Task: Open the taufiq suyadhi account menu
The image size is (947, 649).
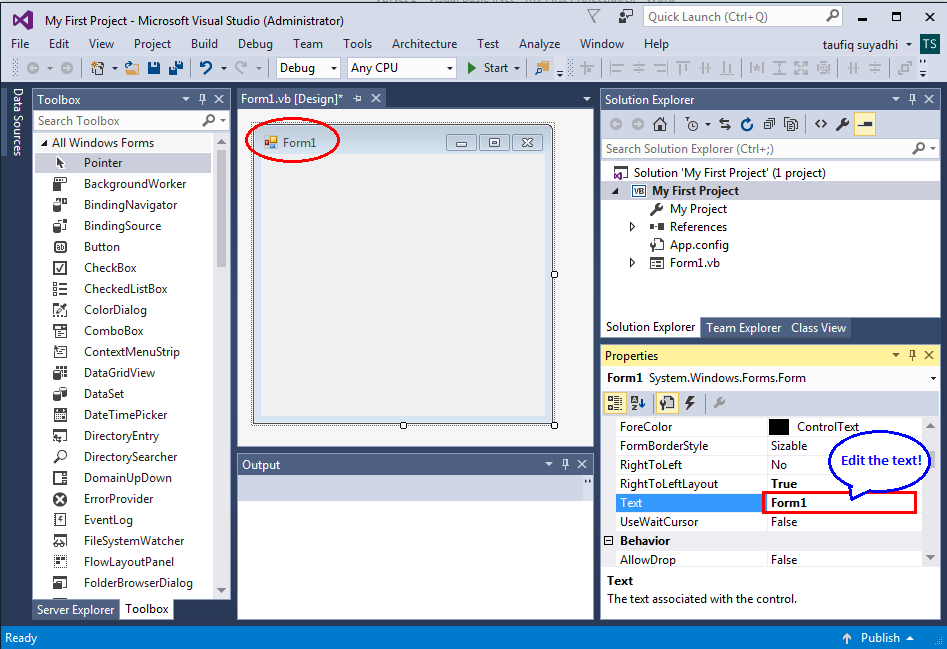Action: click(x=867, y=45)
